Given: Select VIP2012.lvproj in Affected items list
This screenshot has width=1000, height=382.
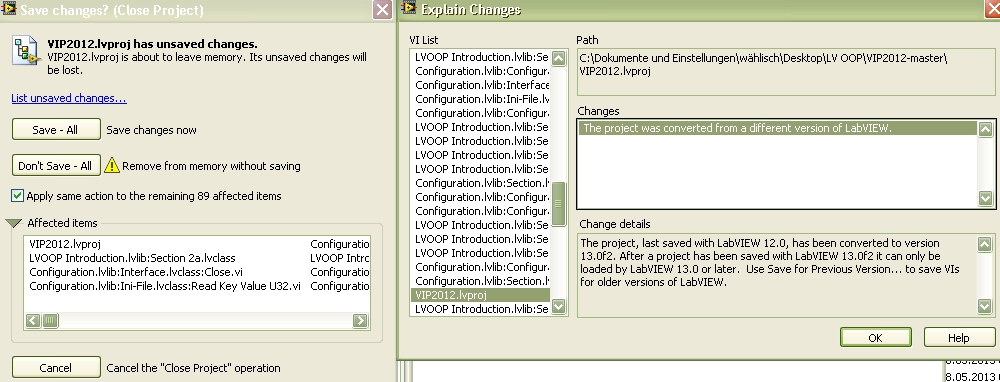Looking at the screenshot, I should 65,244.
